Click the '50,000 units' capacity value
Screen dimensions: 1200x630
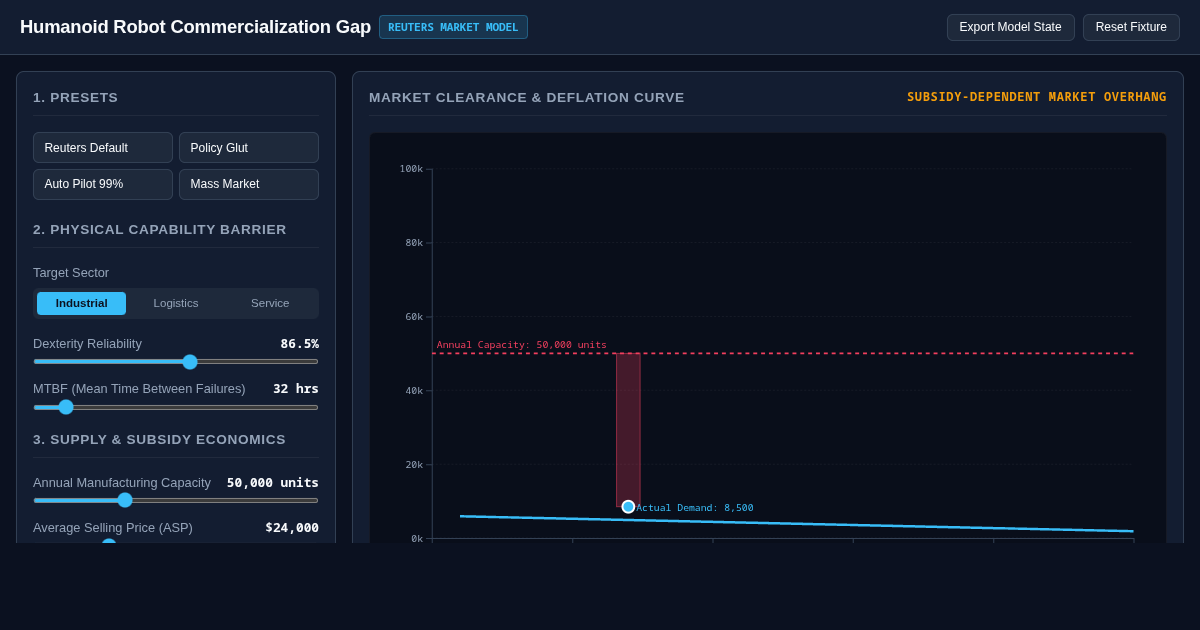coord(273,482)
